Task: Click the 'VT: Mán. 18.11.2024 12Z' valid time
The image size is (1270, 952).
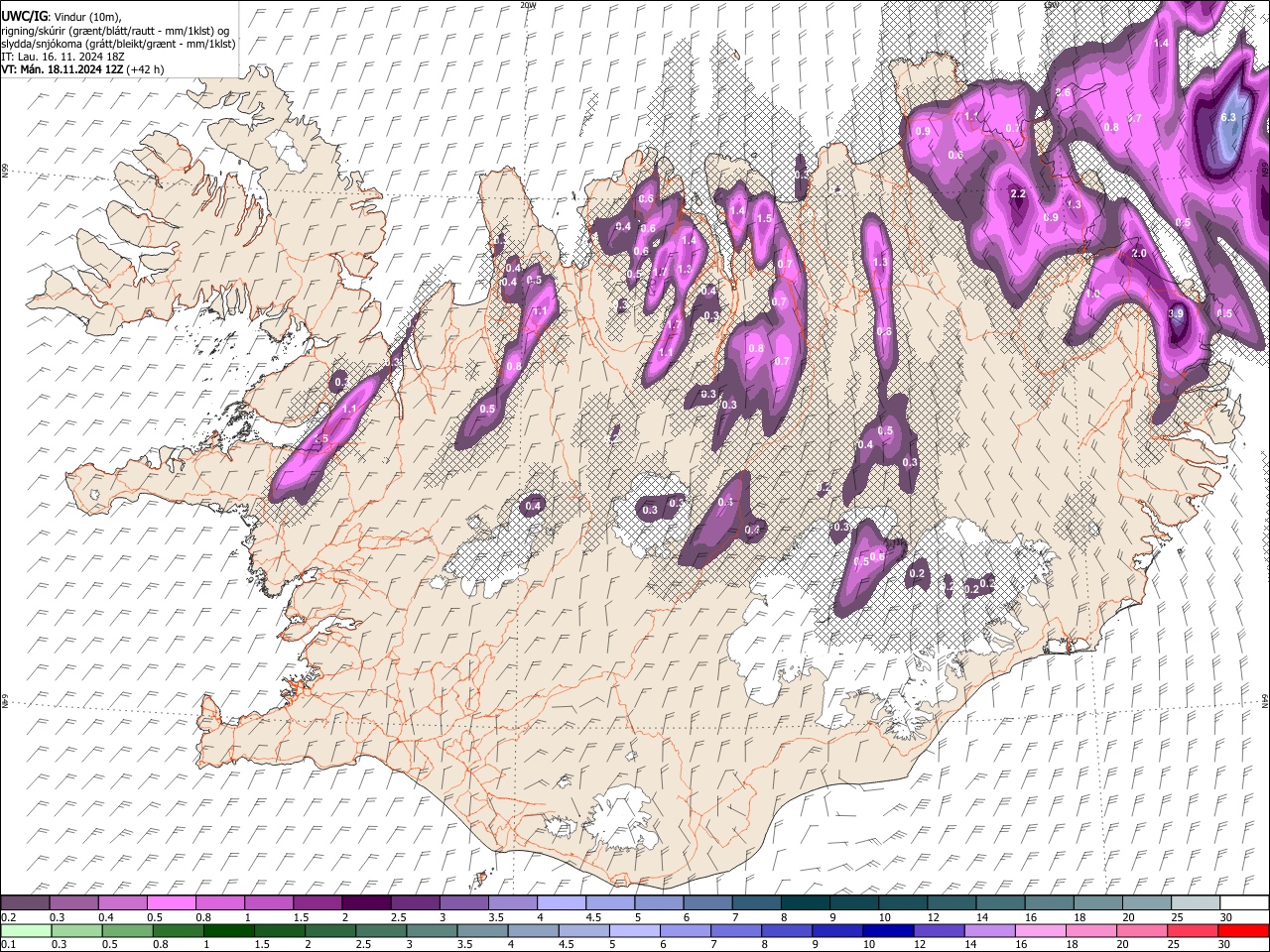Action: click(62, 69)
